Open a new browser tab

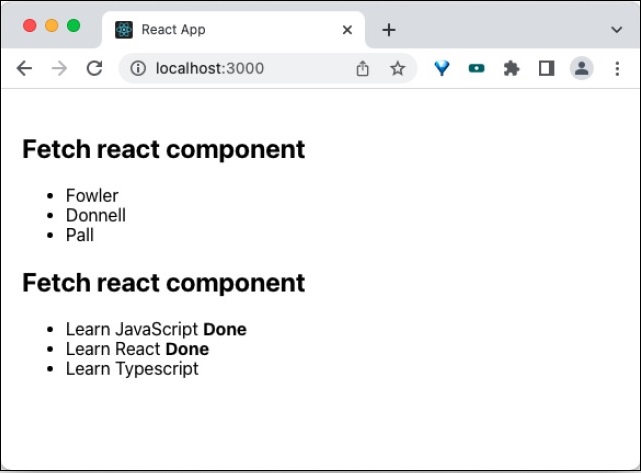tap(389, 30)
